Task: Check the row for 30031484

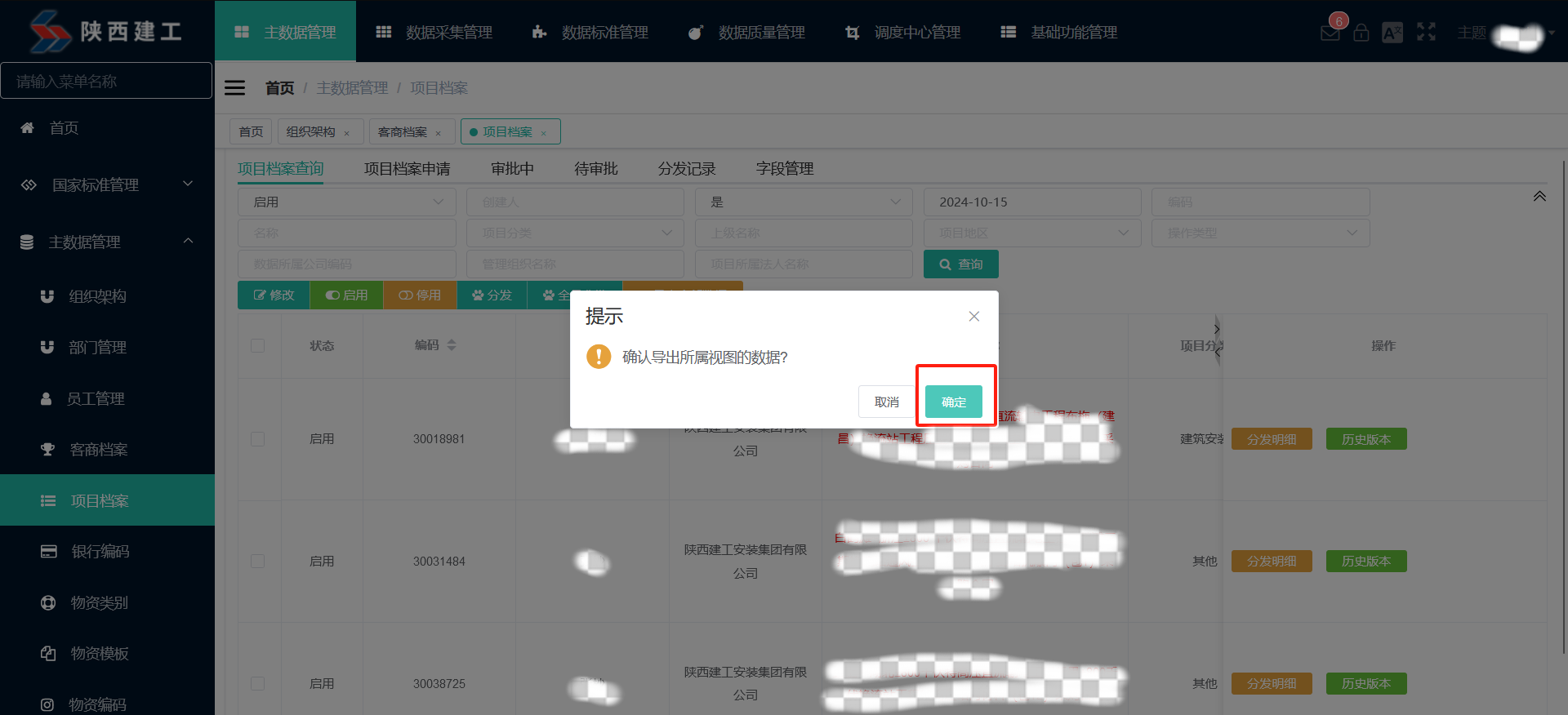Action: pyautogui.click(x=258, y=562)
